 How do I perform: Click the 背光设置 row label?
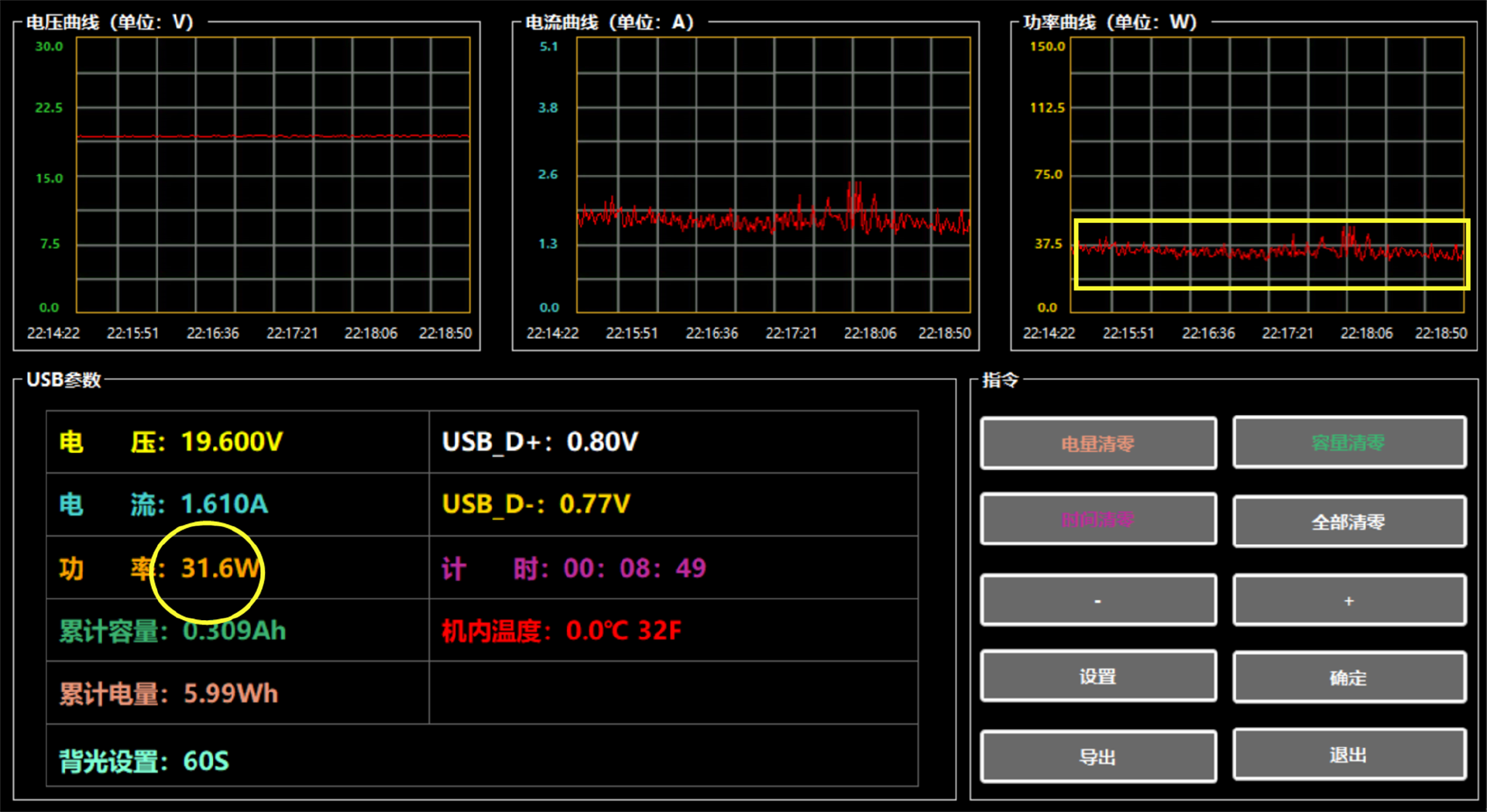(x=114, y=762)
